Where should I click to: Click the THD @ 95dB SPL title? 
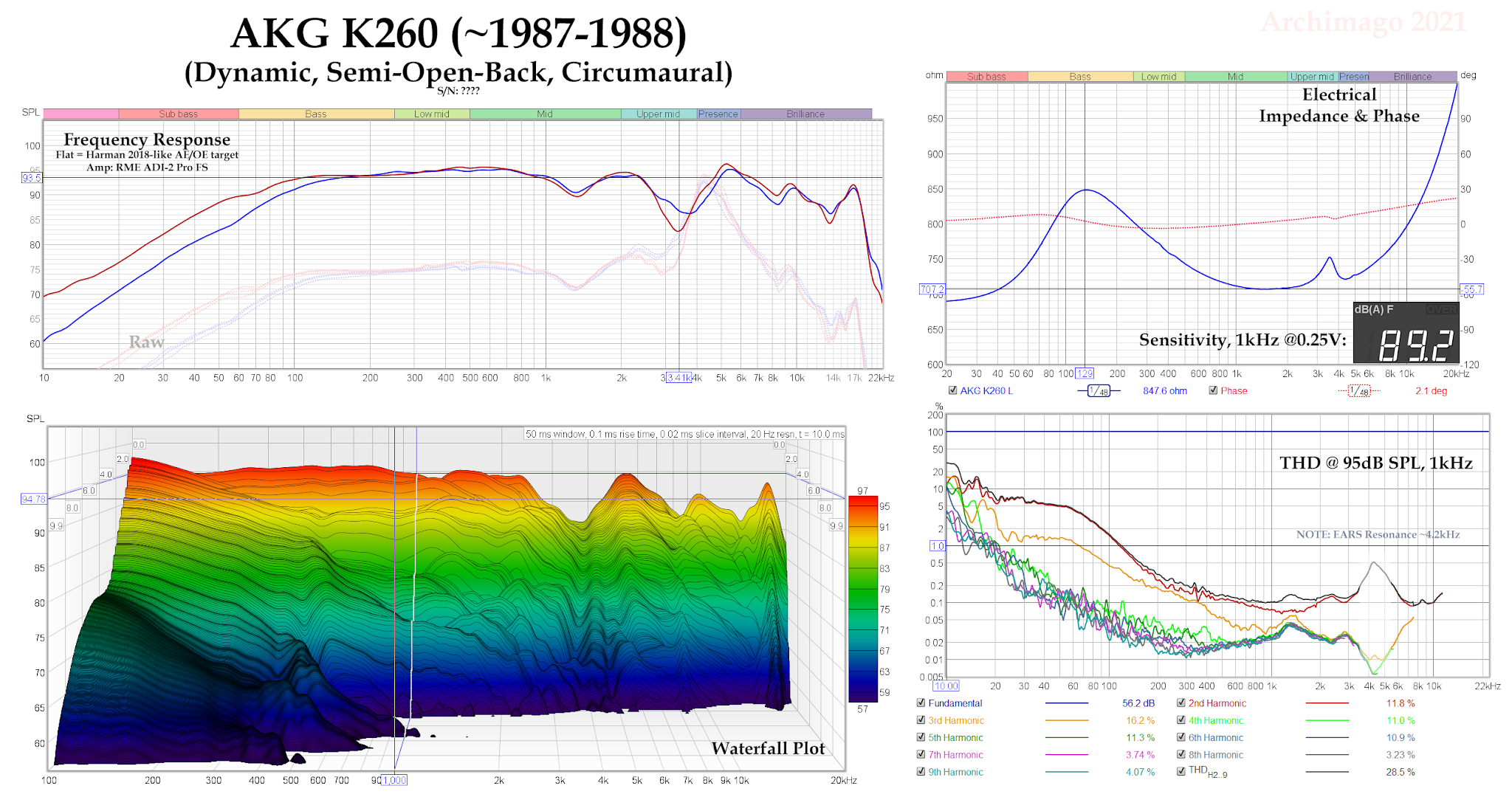tap(1376, 463)
